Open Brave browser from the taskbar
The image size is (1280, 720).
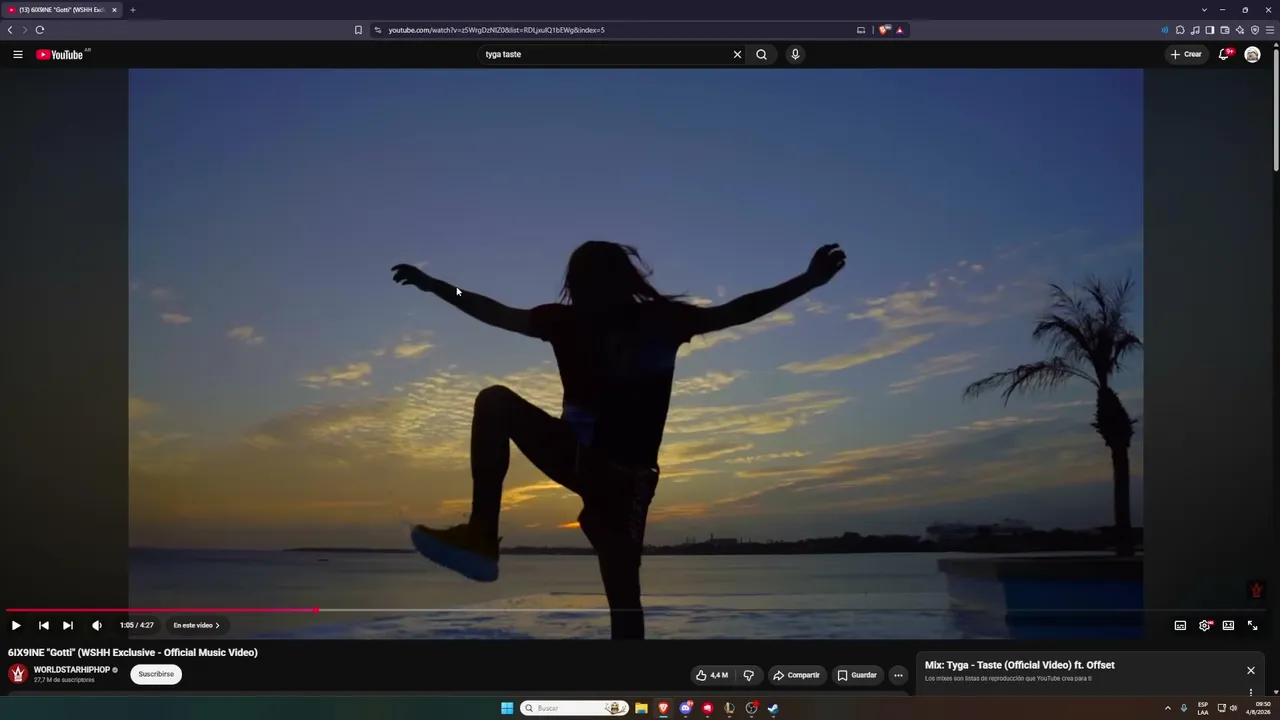(x=663, y=708)
